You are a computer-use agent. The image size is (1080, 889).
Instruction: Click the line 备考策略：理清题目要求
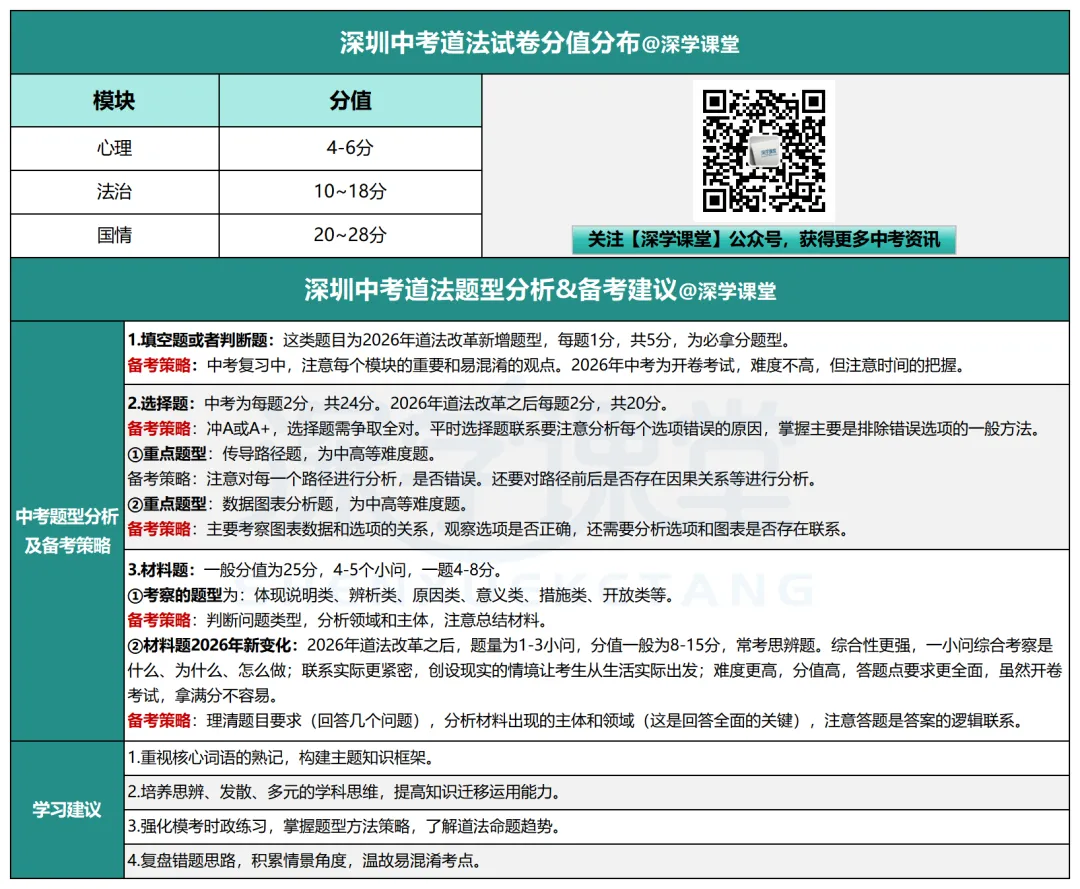pyautogui.click(x=575, y=721)
